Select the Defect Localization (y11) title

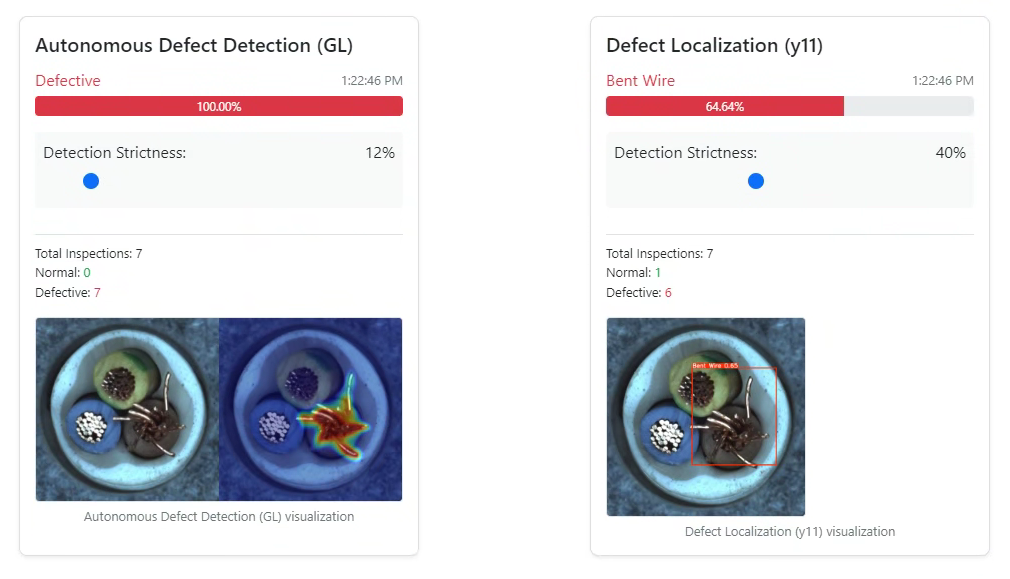click(x=714, y=46)
